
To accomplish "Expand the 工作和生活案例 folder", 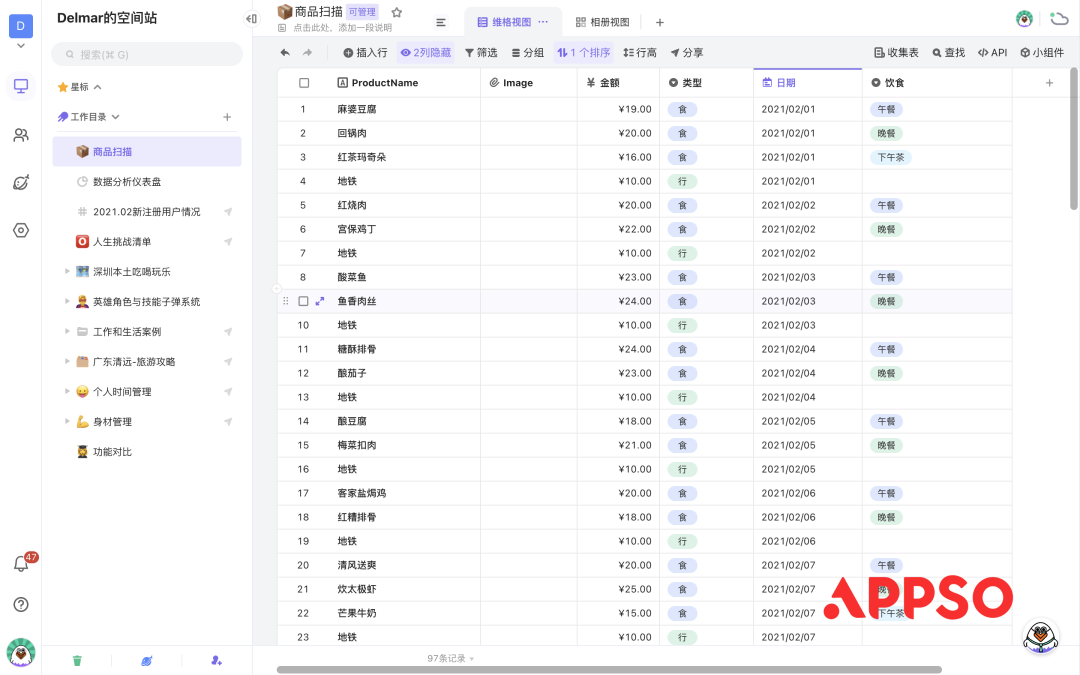I will point(67,331).
